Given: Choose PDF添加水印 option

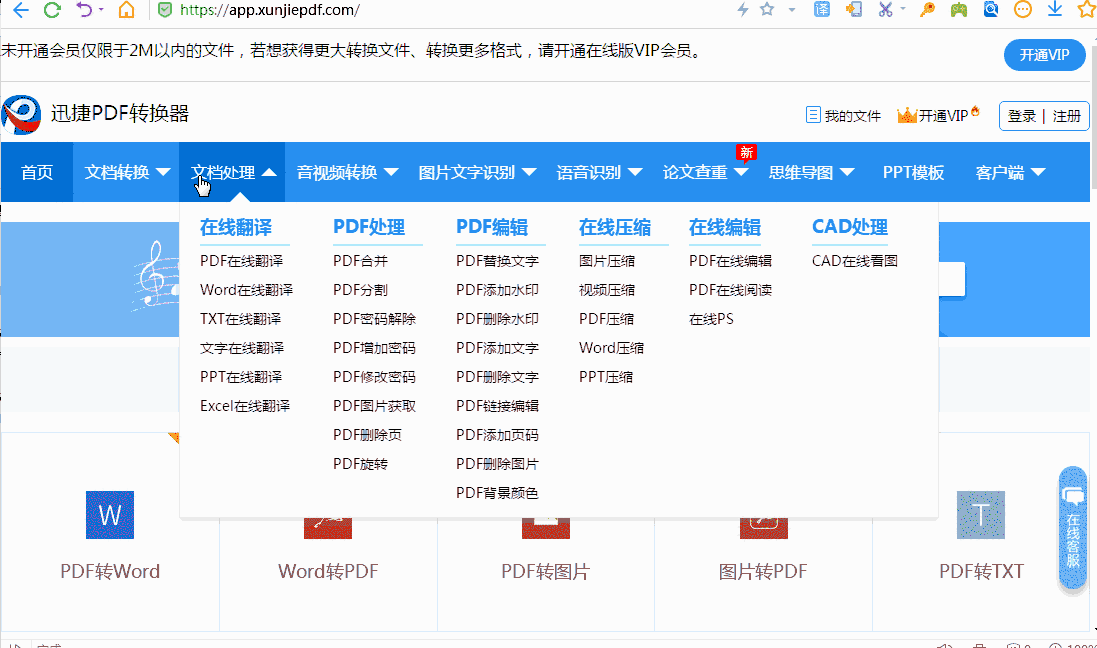Looking at the screenshot, I should tap(497, 290).
